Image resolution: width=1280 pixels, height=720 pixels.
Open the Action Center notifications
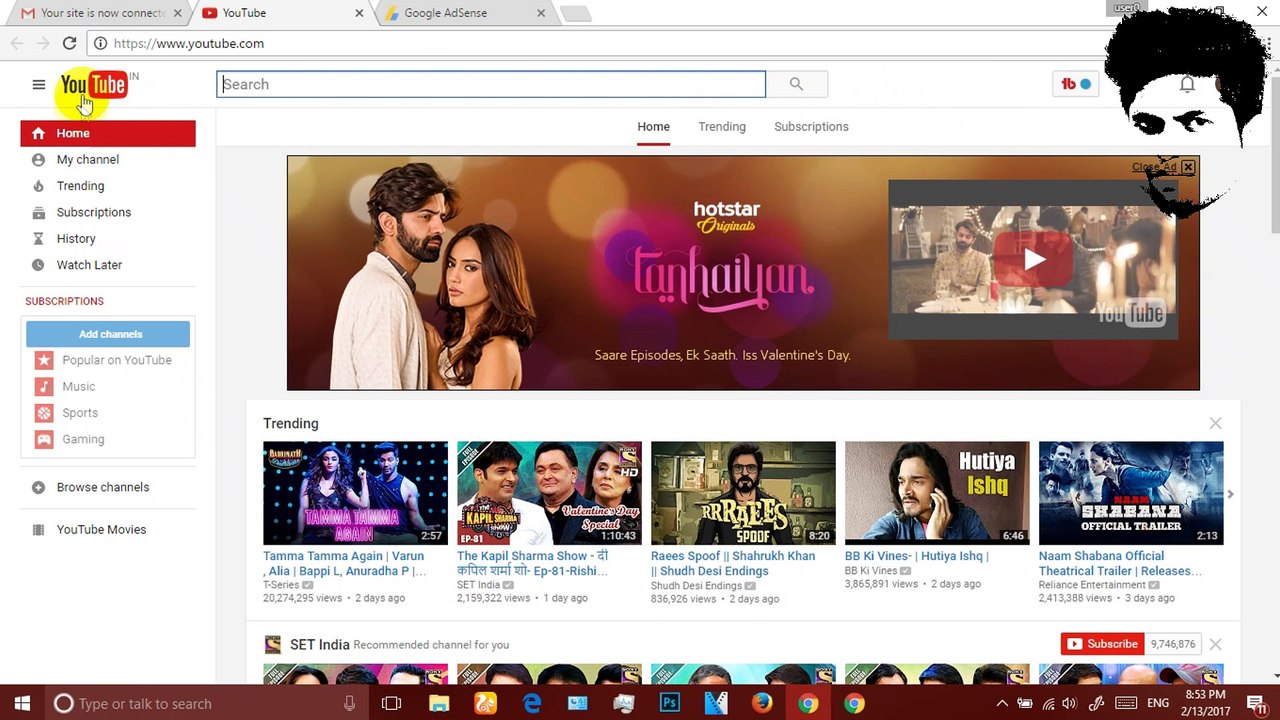(1257, 704)
